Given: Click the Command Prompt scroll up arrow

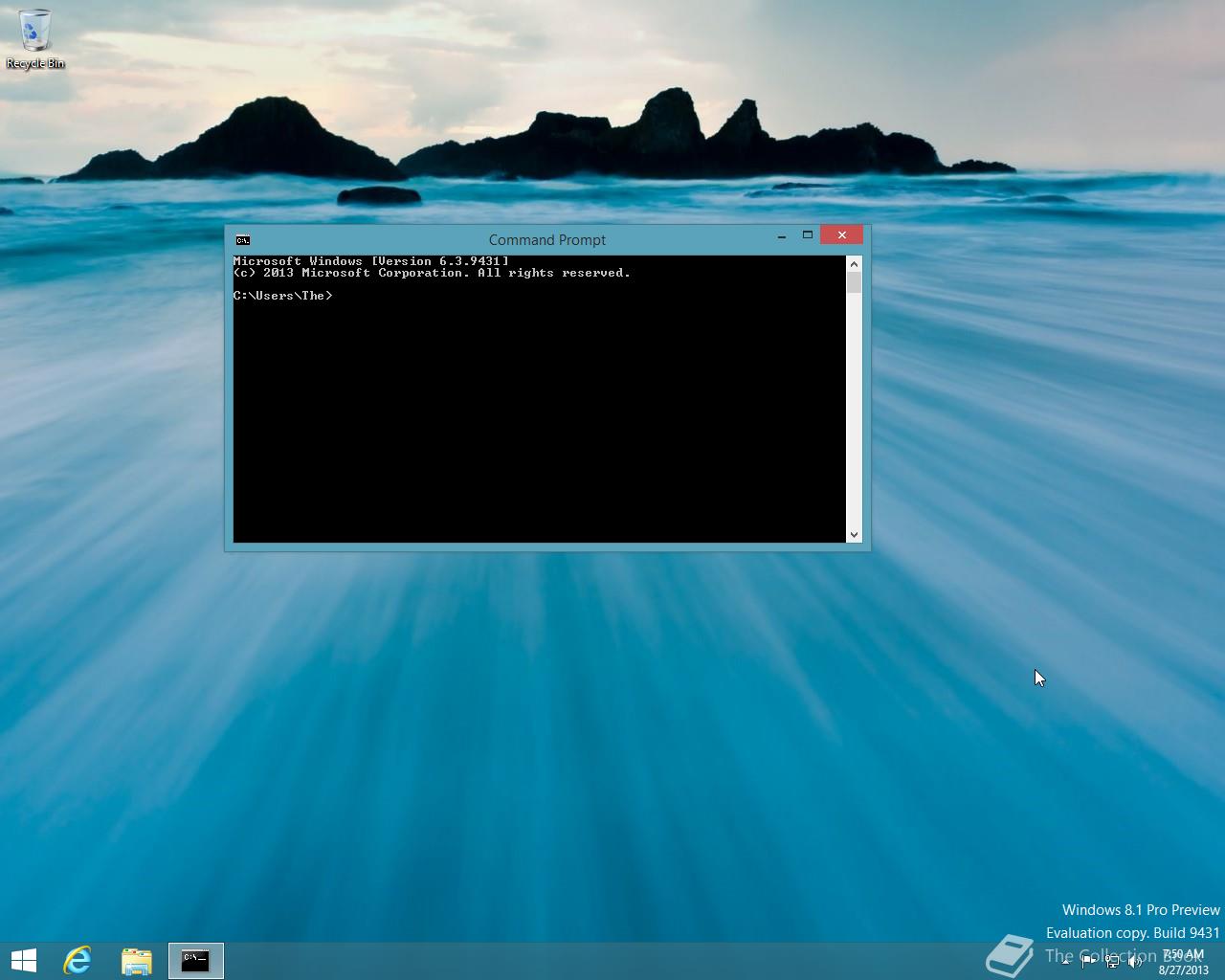Looking at the screenshot, I should point(854,263).
